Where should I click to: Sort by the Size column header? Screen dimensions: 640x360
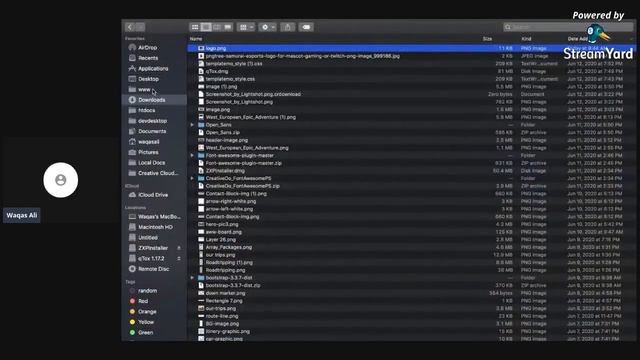click(487, 39)
